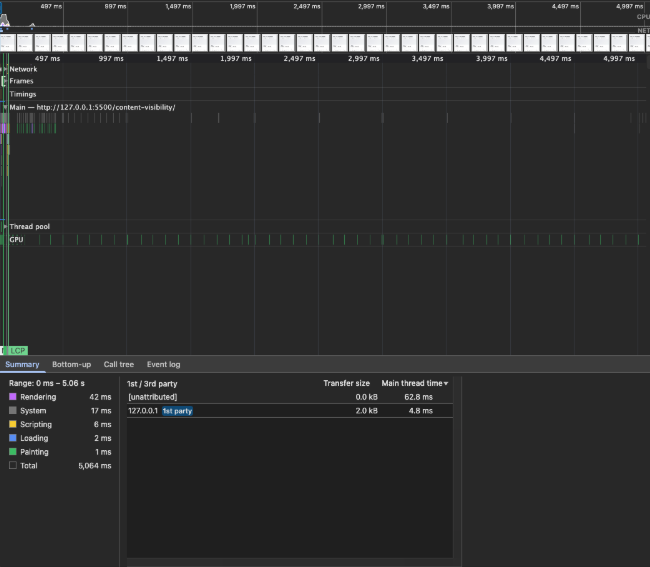Click the LCP timing marker
650x567 pixels.
pyautogui.click(x=18, y=351)
